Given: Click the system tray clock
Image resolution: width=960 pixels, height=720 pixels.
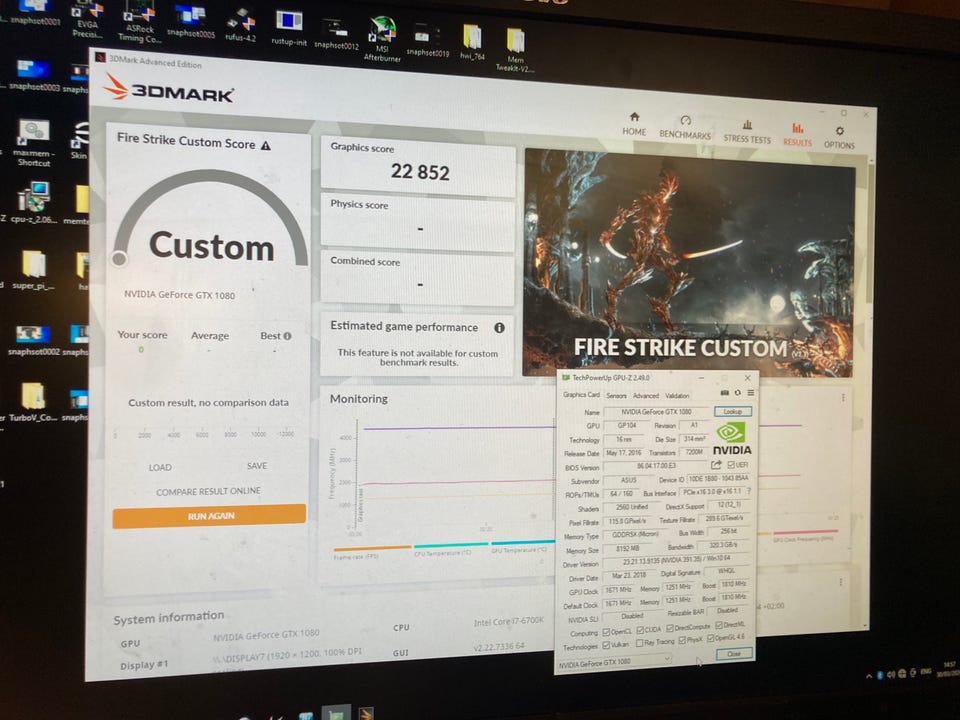Looking at the screenshot, I should (x=949, y=669).
